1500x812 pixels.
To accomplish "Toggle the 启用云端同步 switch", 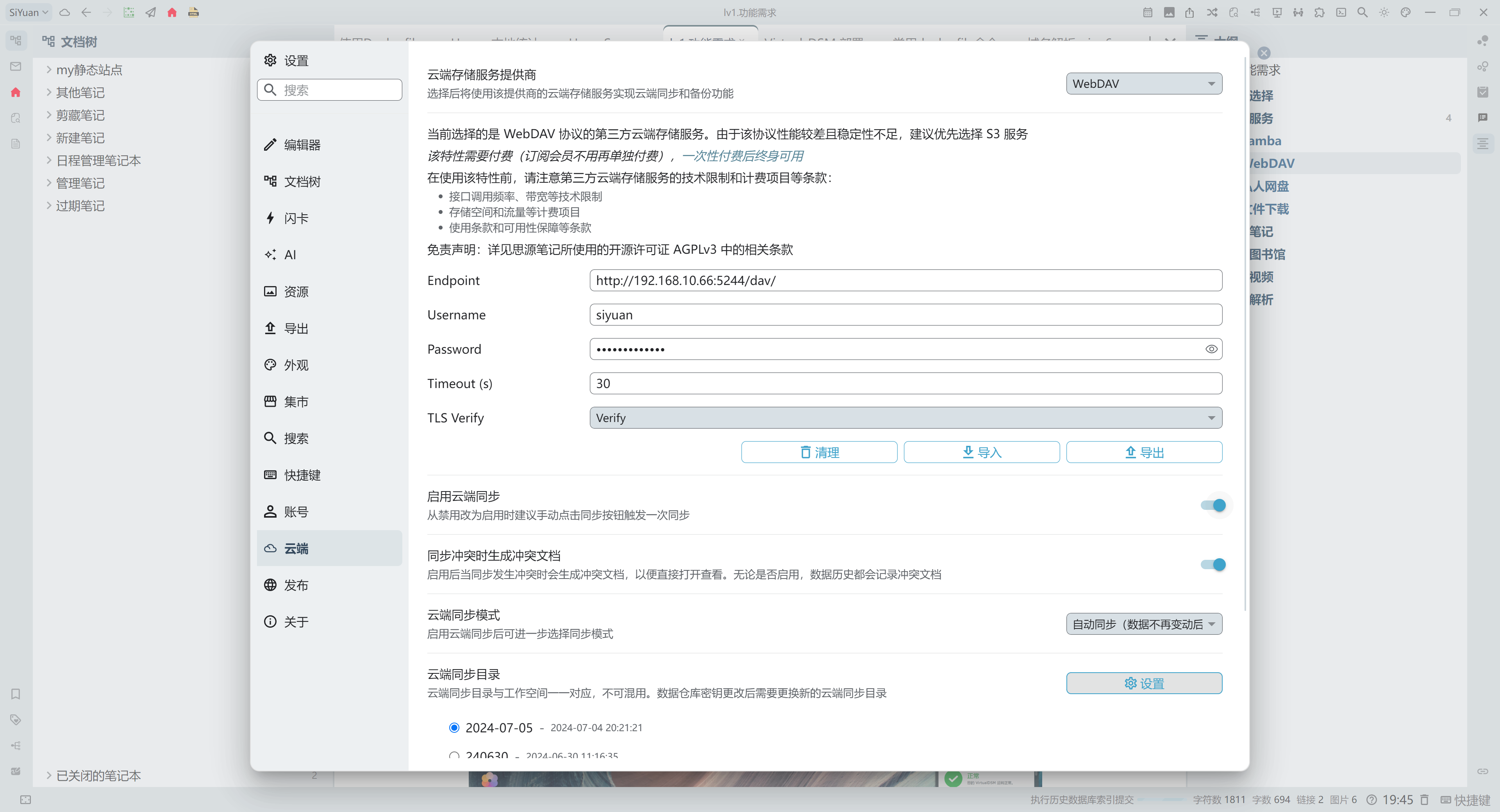I will pos(1213,505).
